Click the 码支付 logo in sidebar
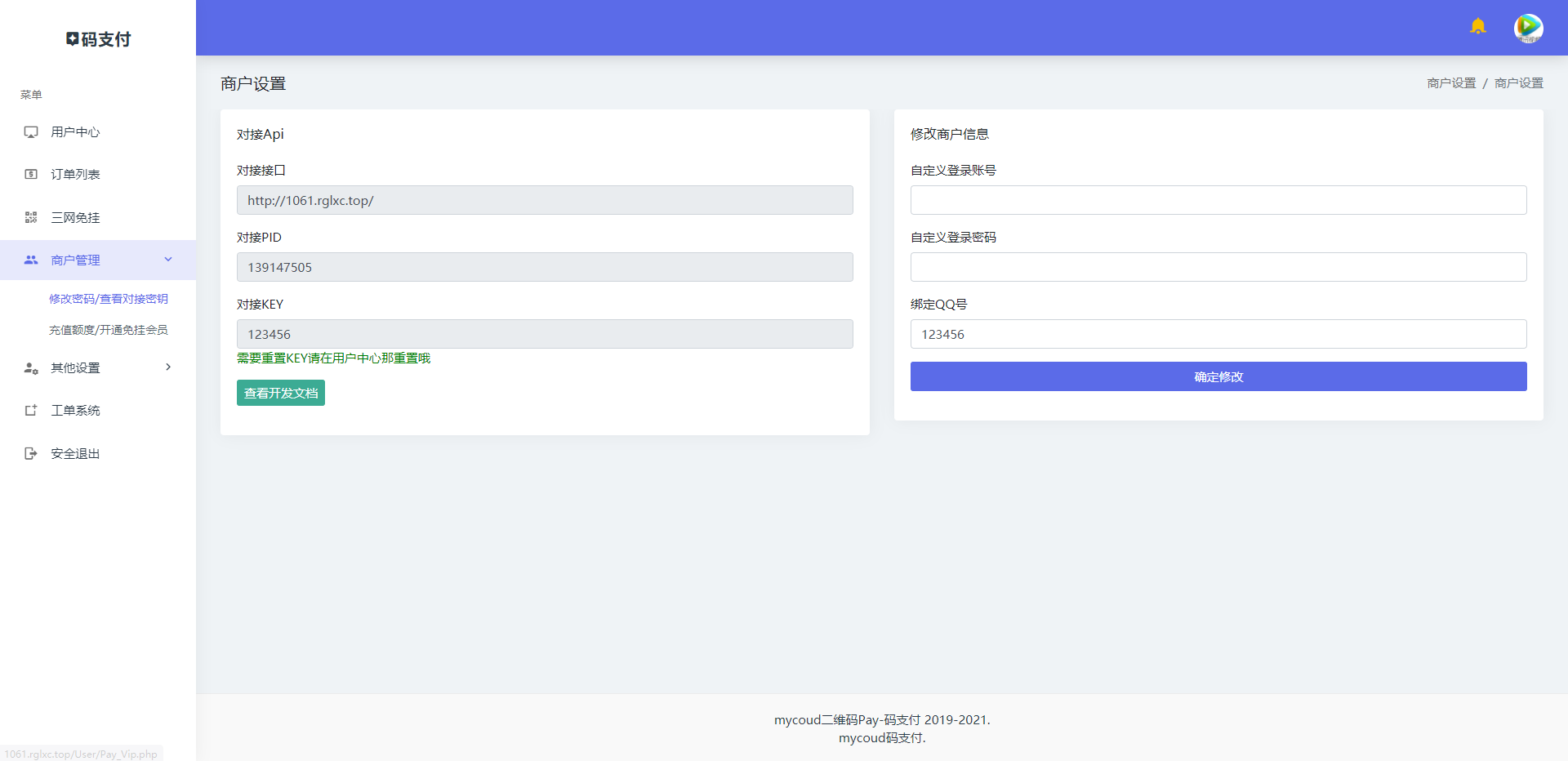 [98, 39]
